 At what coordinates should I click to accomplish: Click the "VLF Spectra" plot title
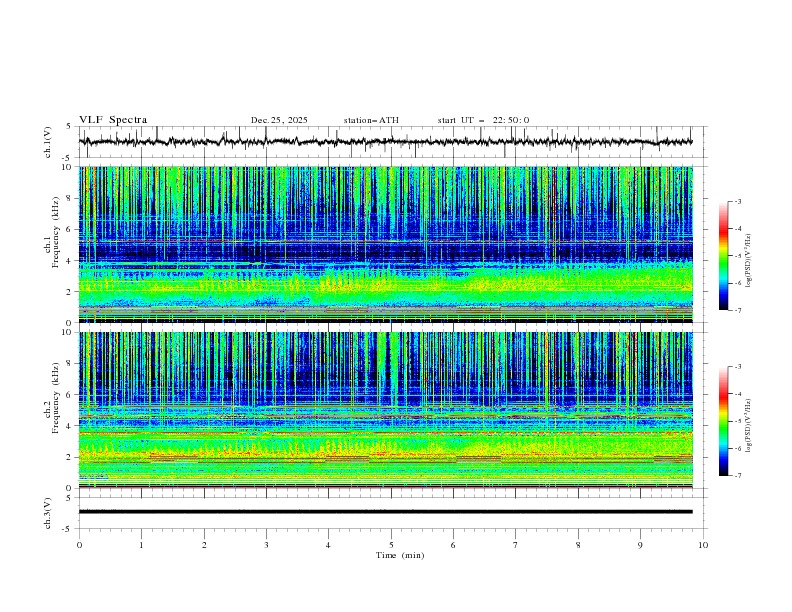point(113,120)
